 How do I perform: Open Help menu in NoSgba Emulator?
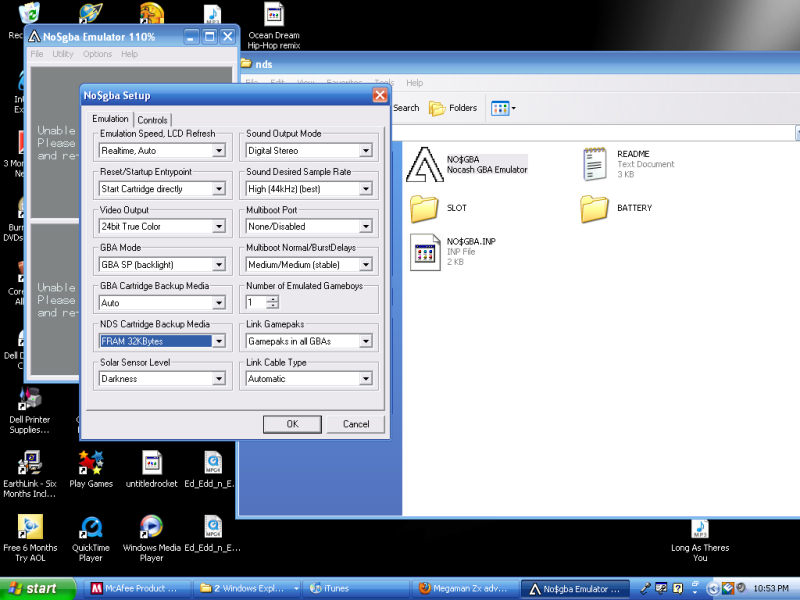(x=130, y=54)
